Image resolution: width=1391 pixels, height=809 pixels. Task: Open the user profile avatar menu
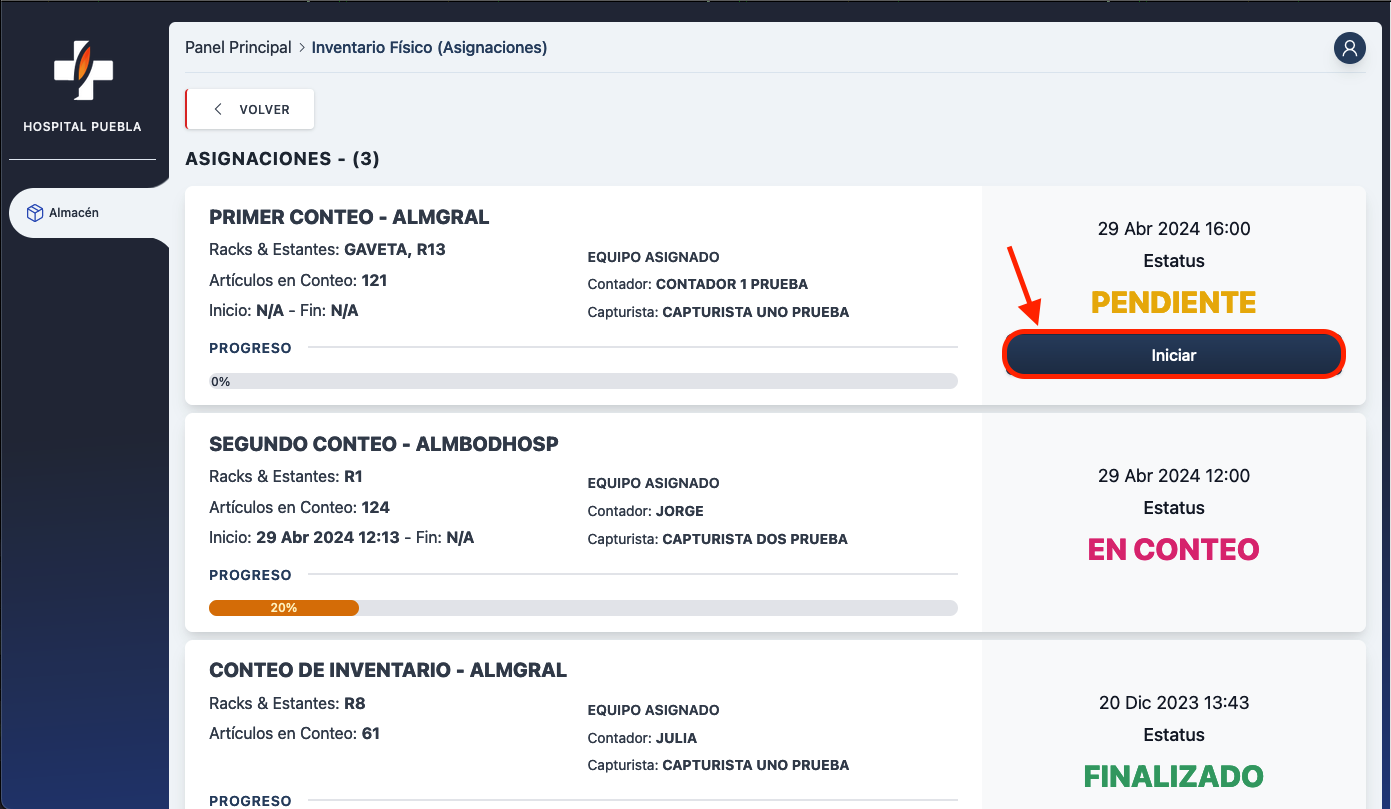(x=1350, y=48)
